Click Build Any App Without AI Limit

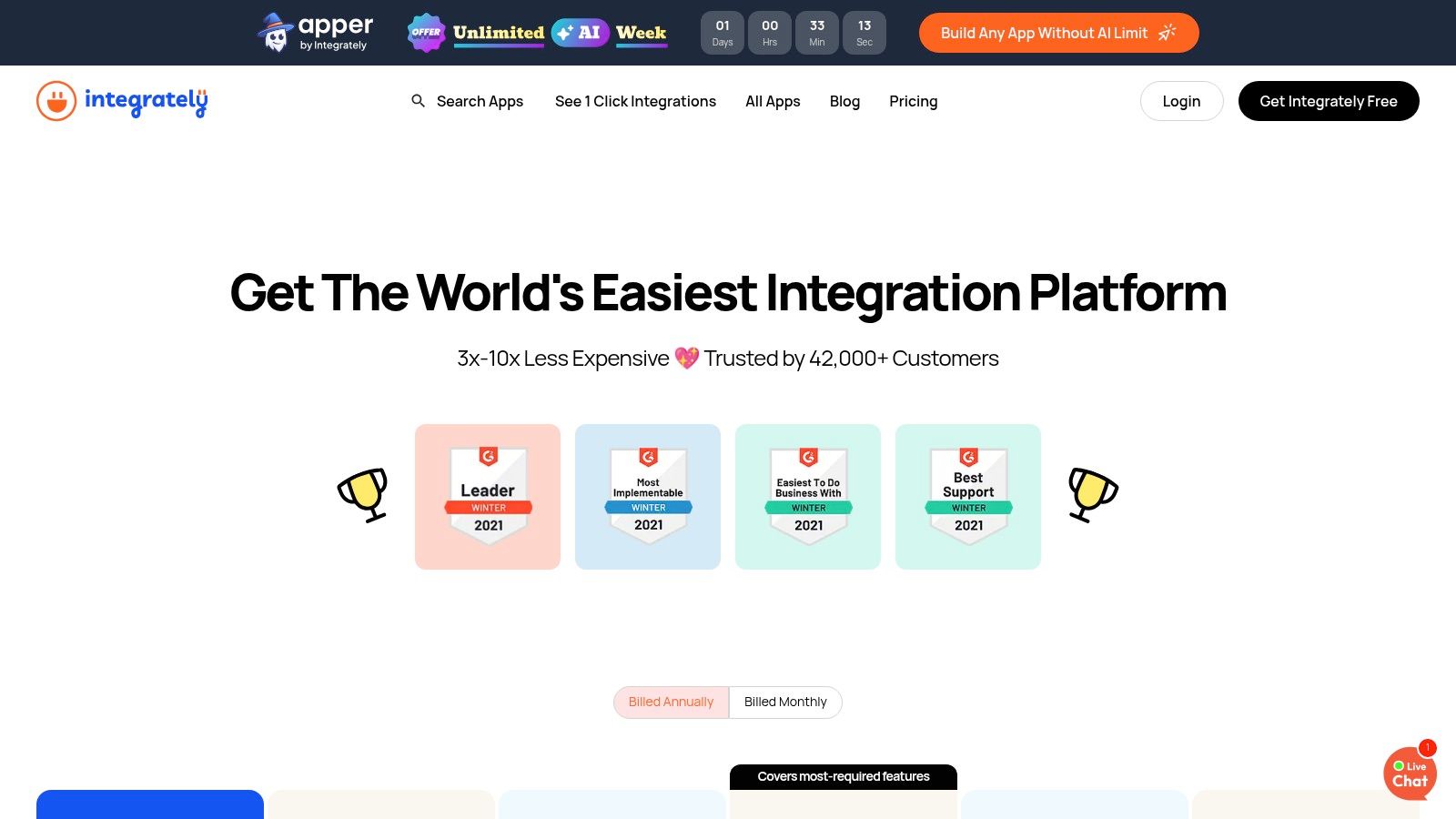tap(1058, 33)
